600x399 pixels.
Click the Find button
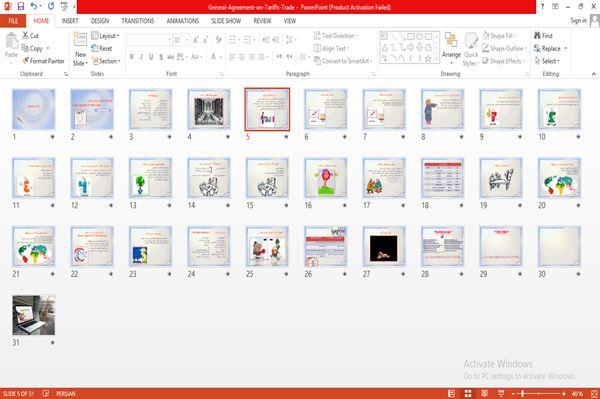(543, 36)
